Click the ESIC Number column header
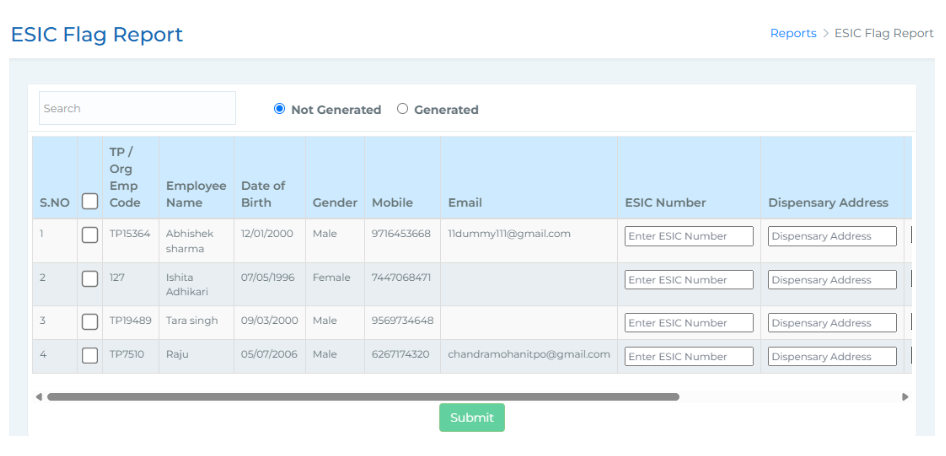 (x=665, y=202)
